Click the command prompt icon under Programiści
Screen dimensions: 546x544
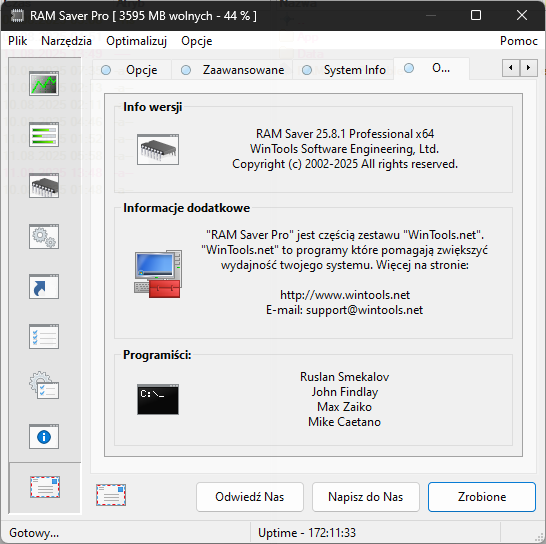click(x=158, y=399)
